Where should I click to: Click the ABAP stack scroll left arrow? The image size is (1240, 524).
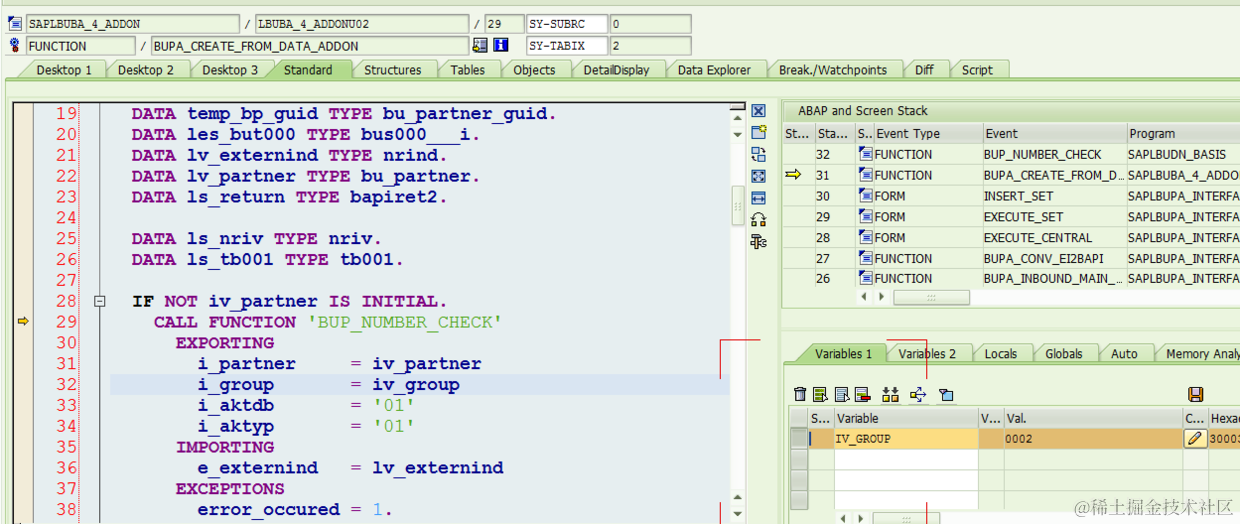pyautogui.click(x=866, y=297)
